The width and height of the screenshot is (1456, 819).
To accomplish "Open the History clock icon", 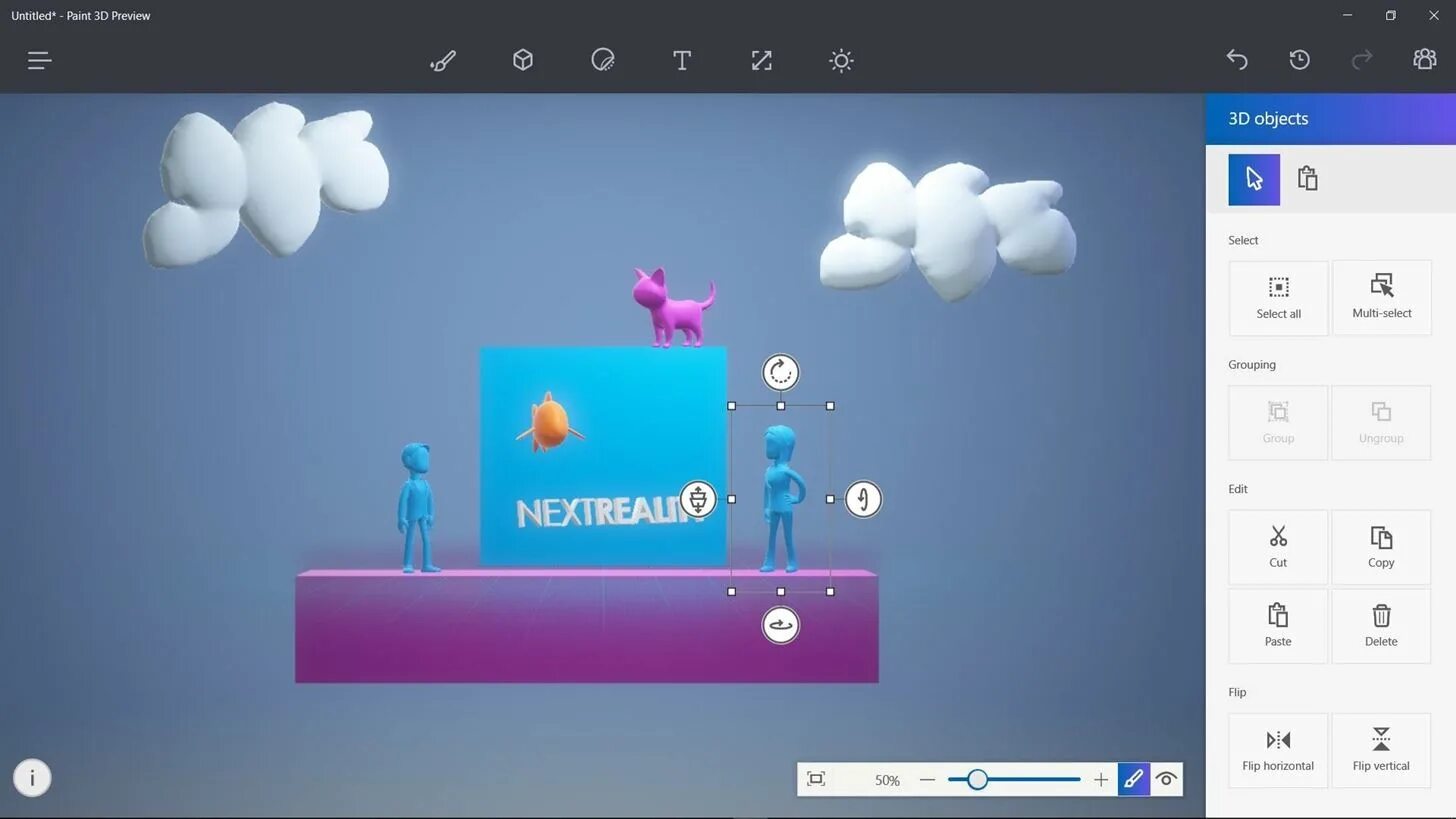I will (x=1299, y=60).
